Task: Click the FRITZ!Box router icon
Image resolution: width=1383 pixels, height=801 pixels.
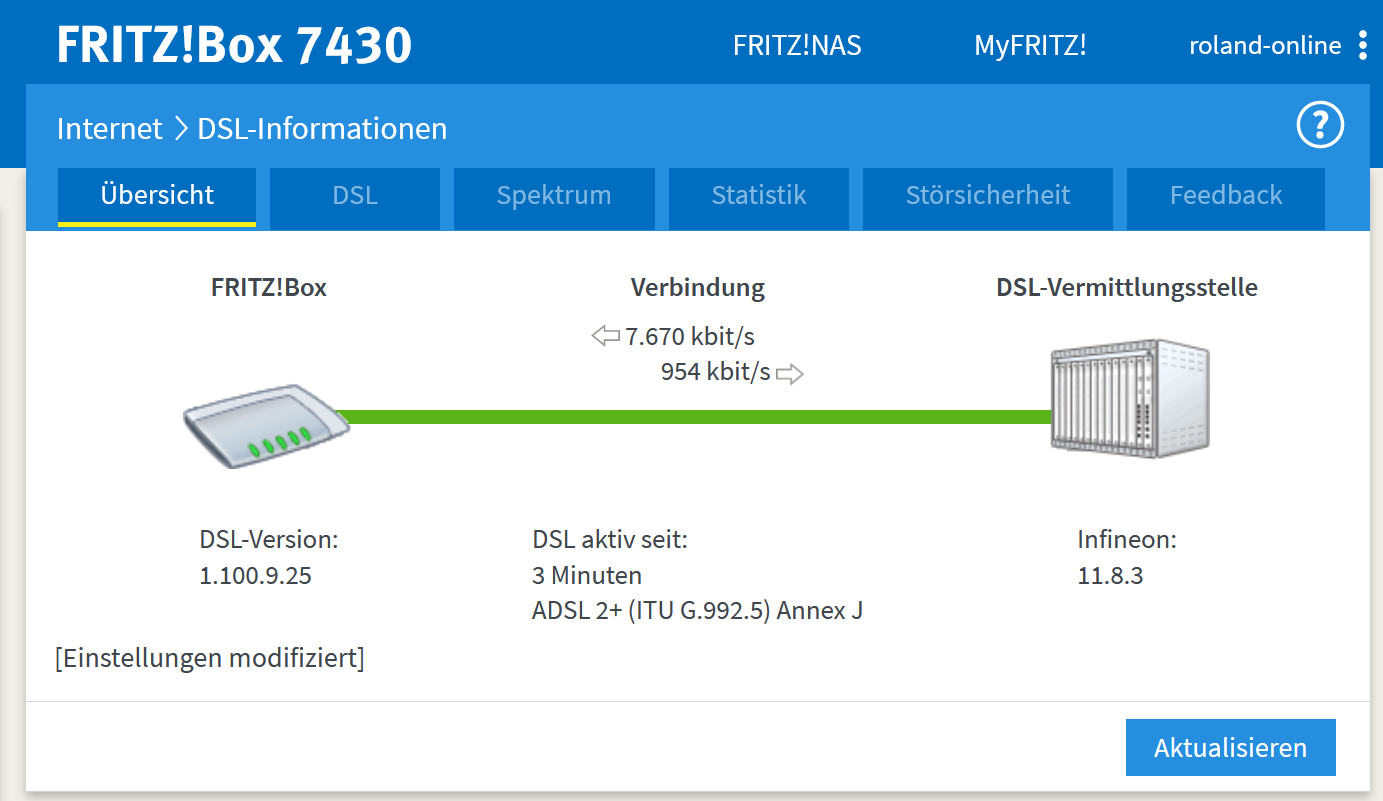Action: (x=265, y=425)
